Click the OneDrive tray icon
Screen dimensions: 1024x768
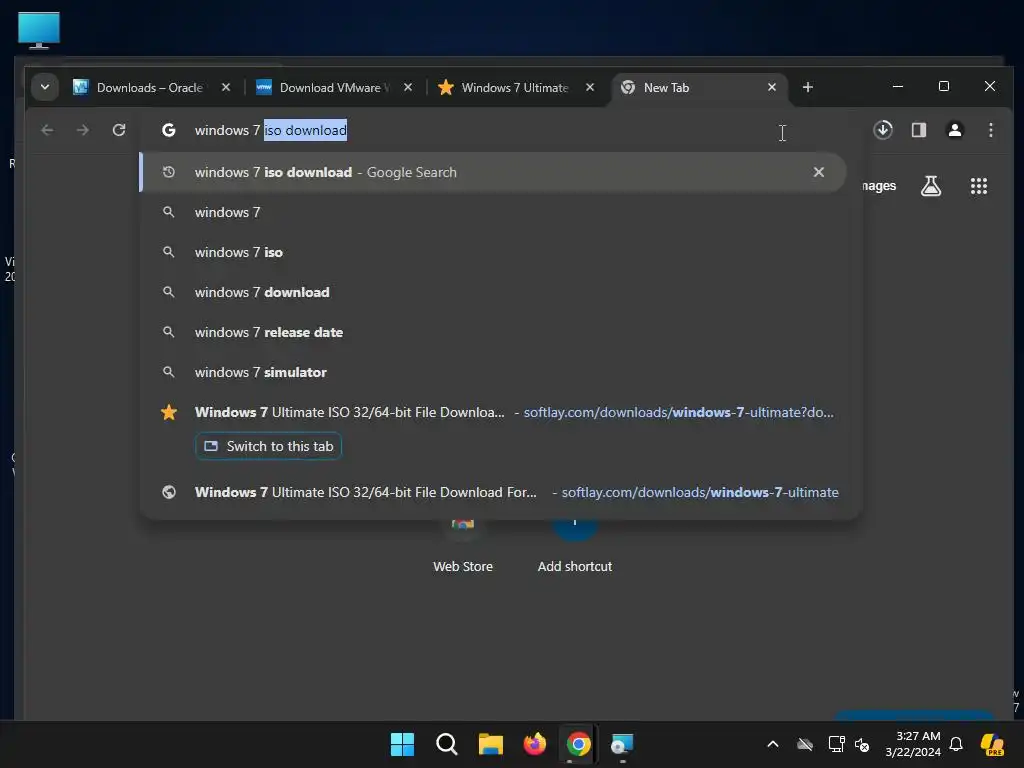pos(805,744)
